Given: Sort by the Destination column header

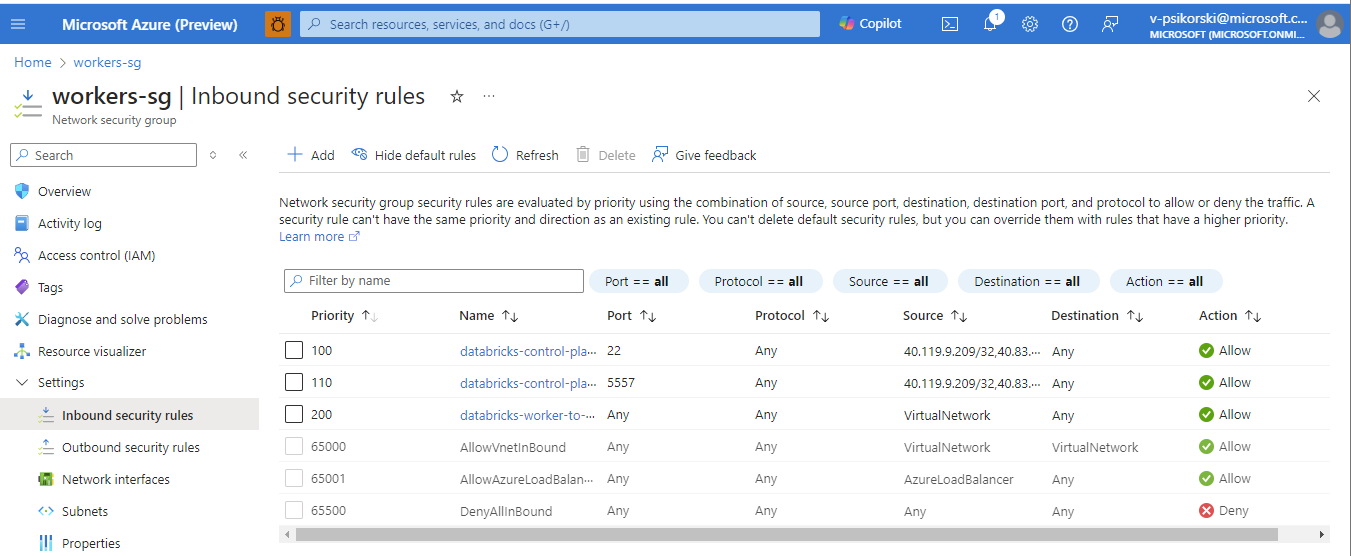Looking at the screenshot, I should point(1097,315).
